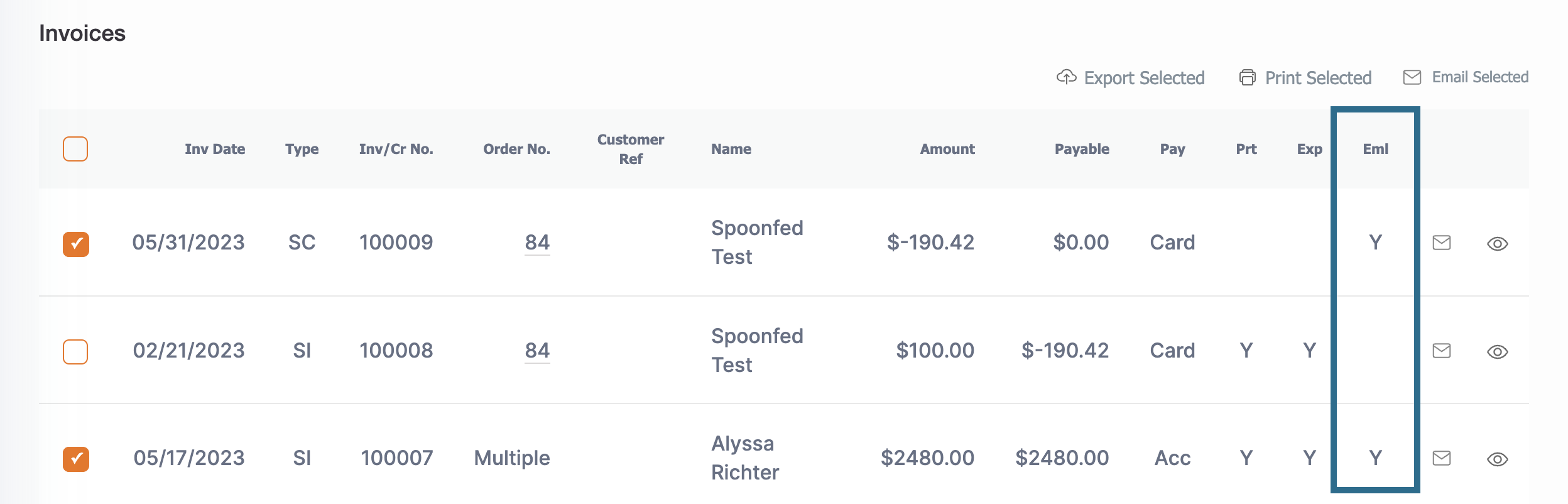This screenshot has width=1568, height=504.
Task: Click the Export Selected cloud icon
Action: click(x=1066, y=77)
